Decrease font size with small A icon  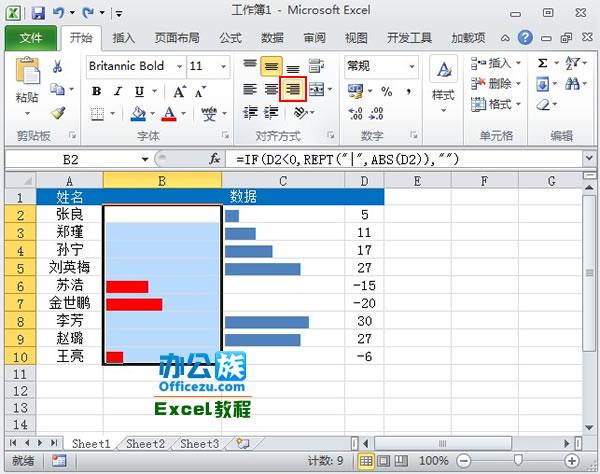(200, 92)
